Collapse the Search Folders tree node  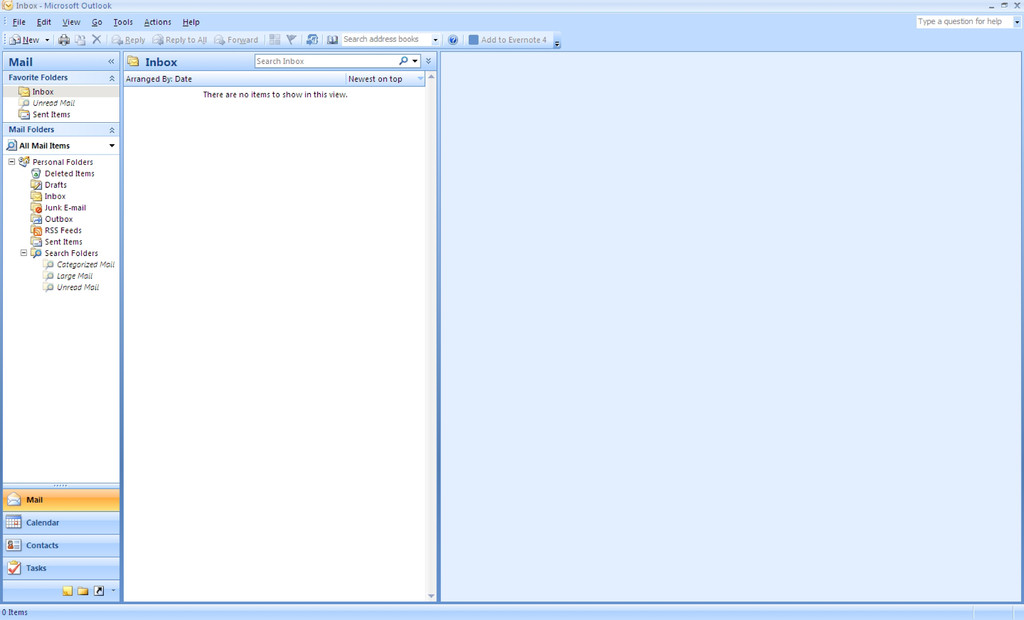(x=24, y=253)
